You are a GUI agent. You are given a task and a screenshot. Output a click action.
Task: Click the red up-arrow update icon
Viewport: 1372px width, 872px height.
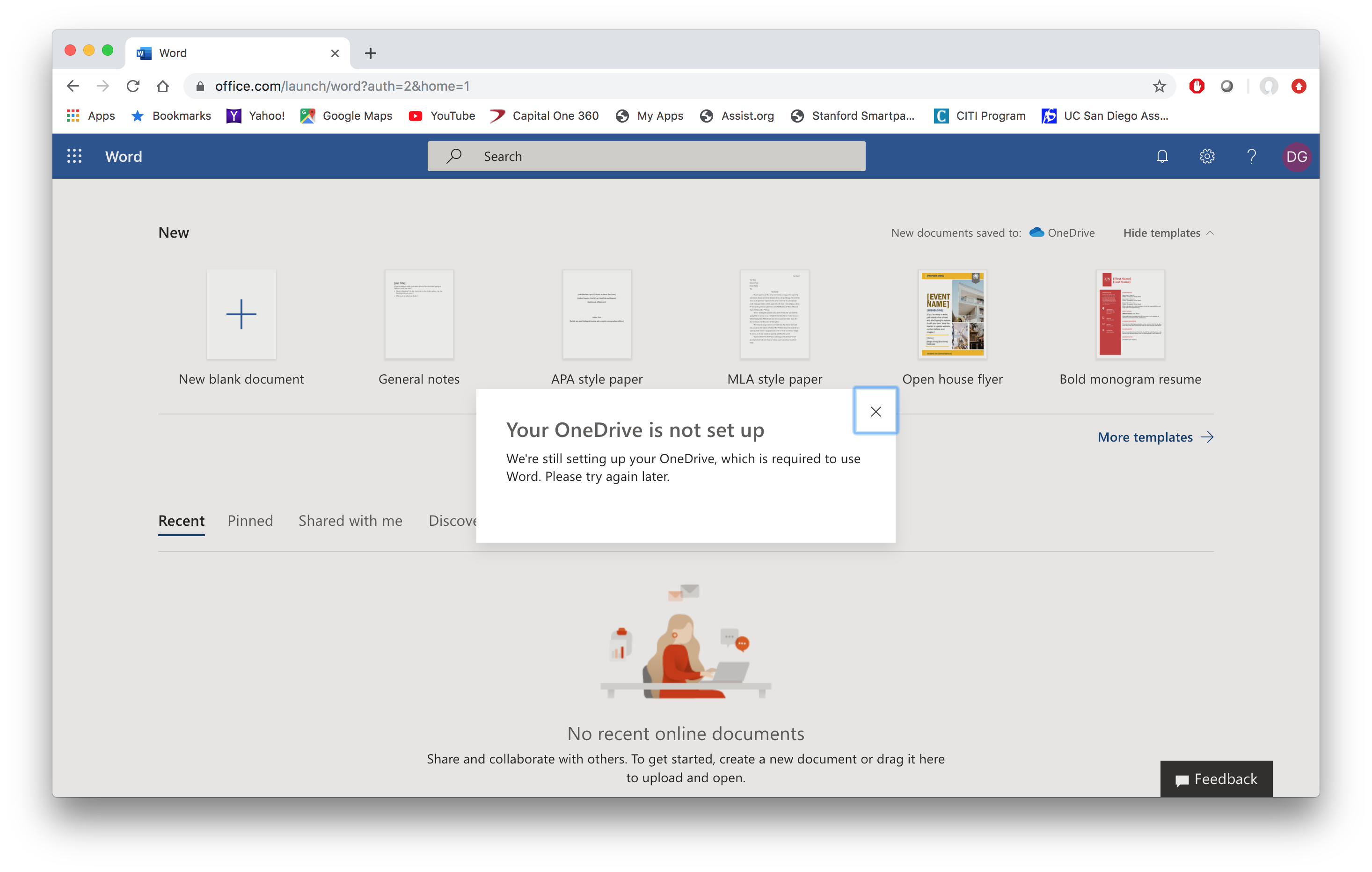pyautogui.click(x=1299, y=86)
